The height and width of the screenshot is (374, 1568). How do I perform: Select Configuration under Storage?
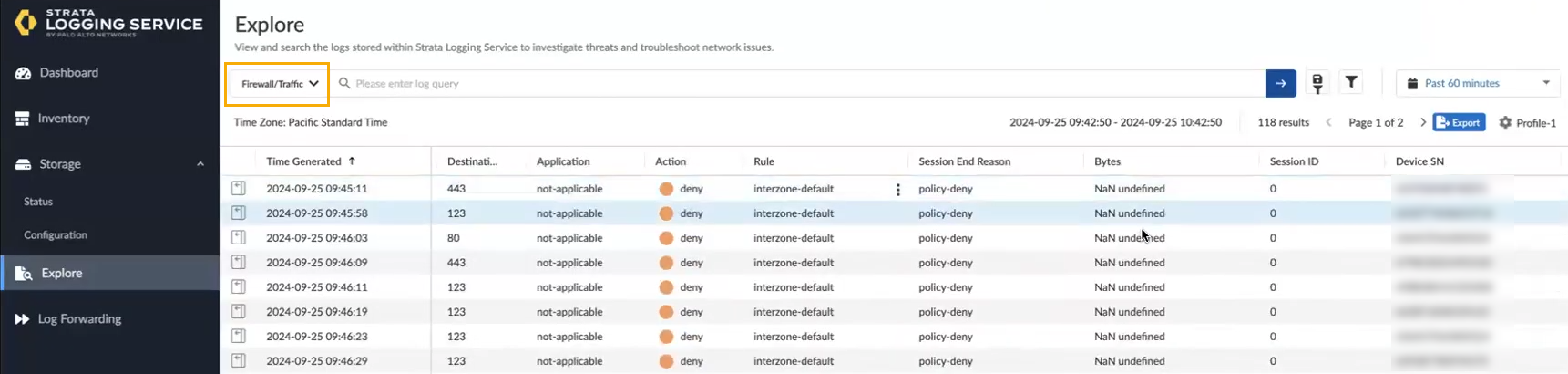tap(56, 235)
